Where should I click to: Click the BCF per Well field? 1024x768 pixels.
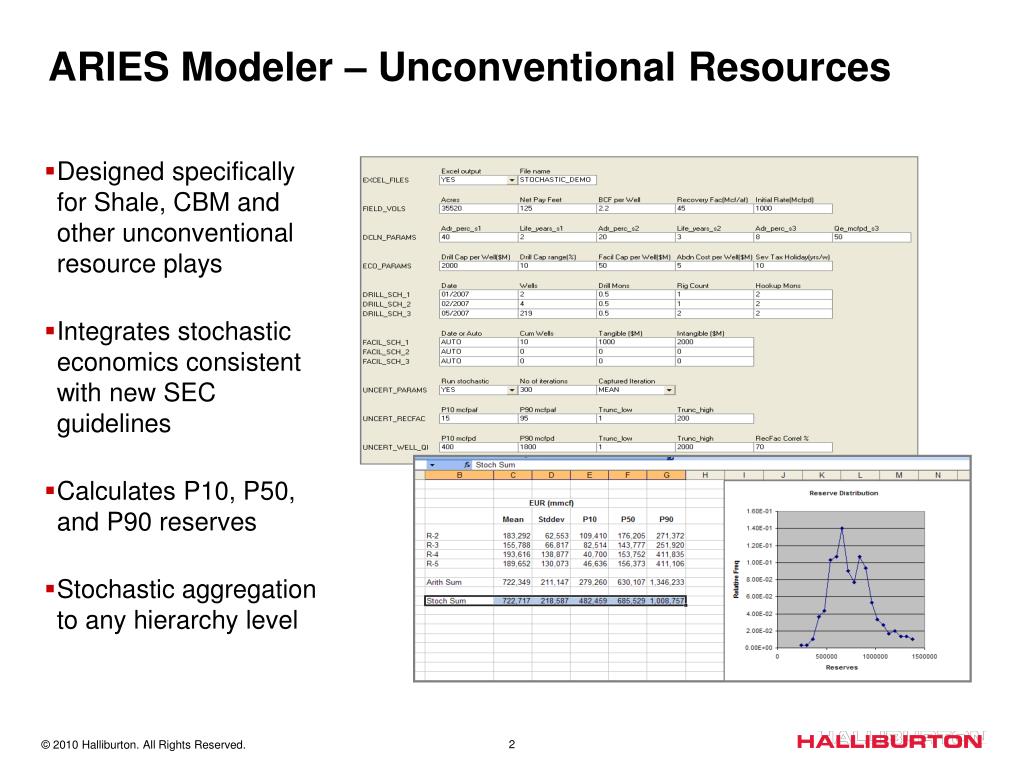click(x=635, y=209)
